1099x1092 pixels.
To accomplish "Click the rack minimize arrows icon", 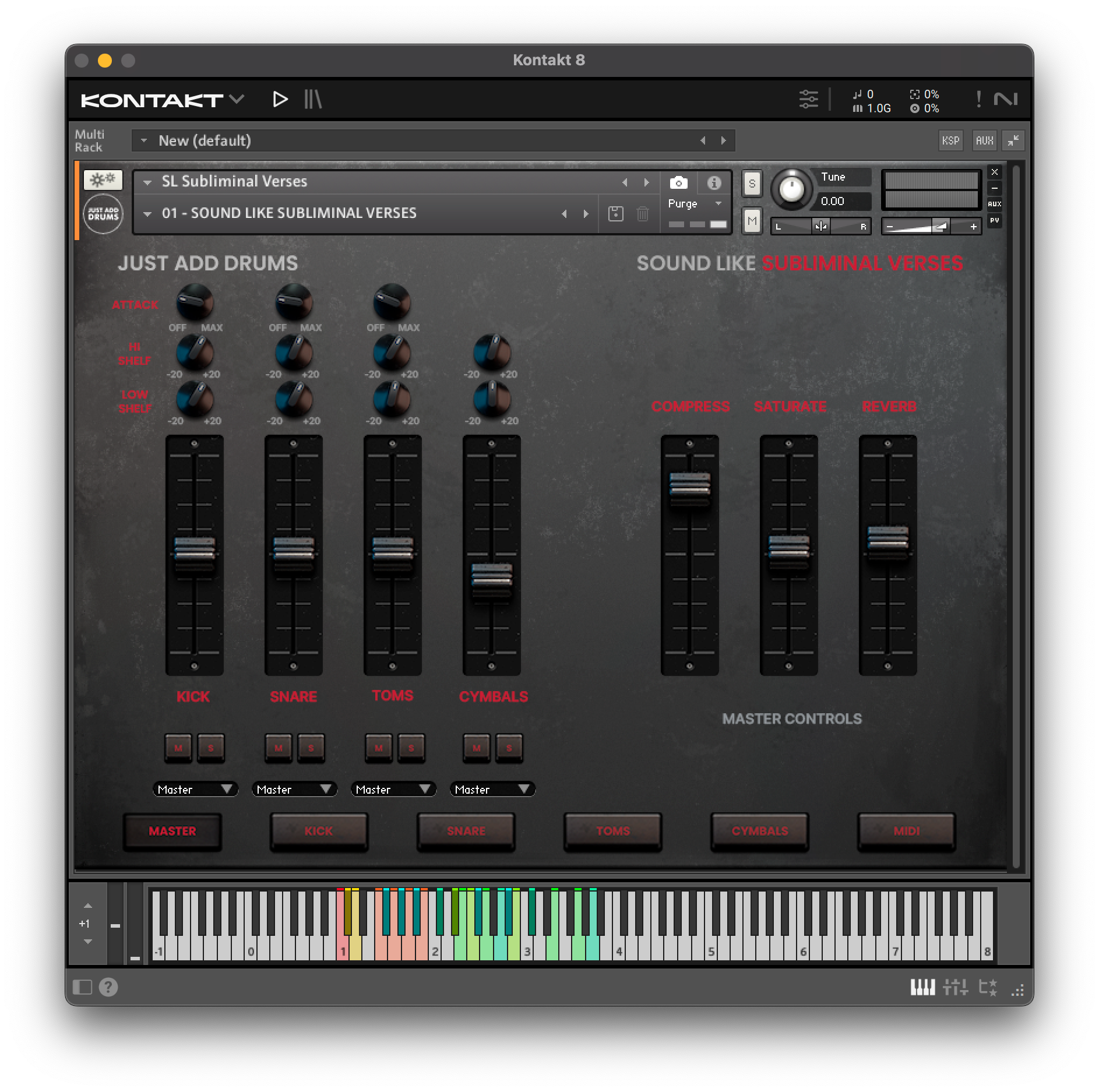I will click(1013, 140).
